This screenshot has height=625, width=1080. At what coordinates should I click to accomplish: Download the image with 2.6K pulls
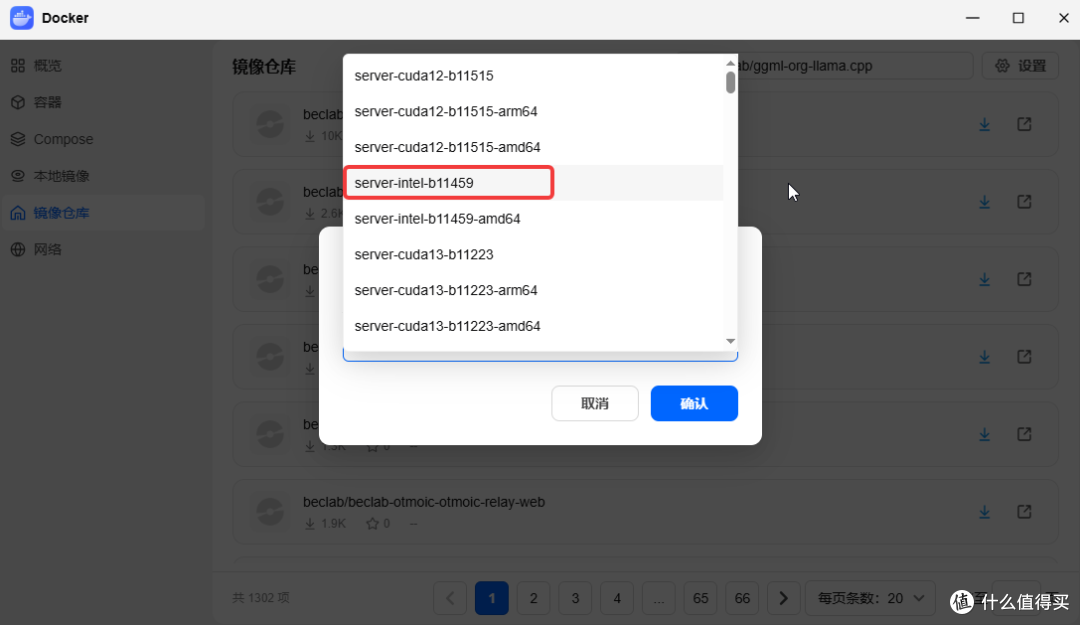(x=985, y=202)
